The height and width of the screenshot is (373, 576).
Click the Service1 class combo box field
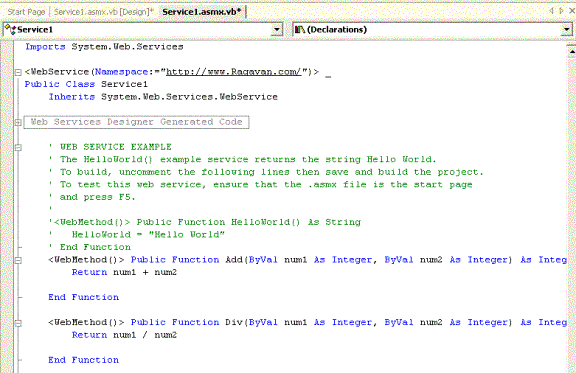(143, 29)
